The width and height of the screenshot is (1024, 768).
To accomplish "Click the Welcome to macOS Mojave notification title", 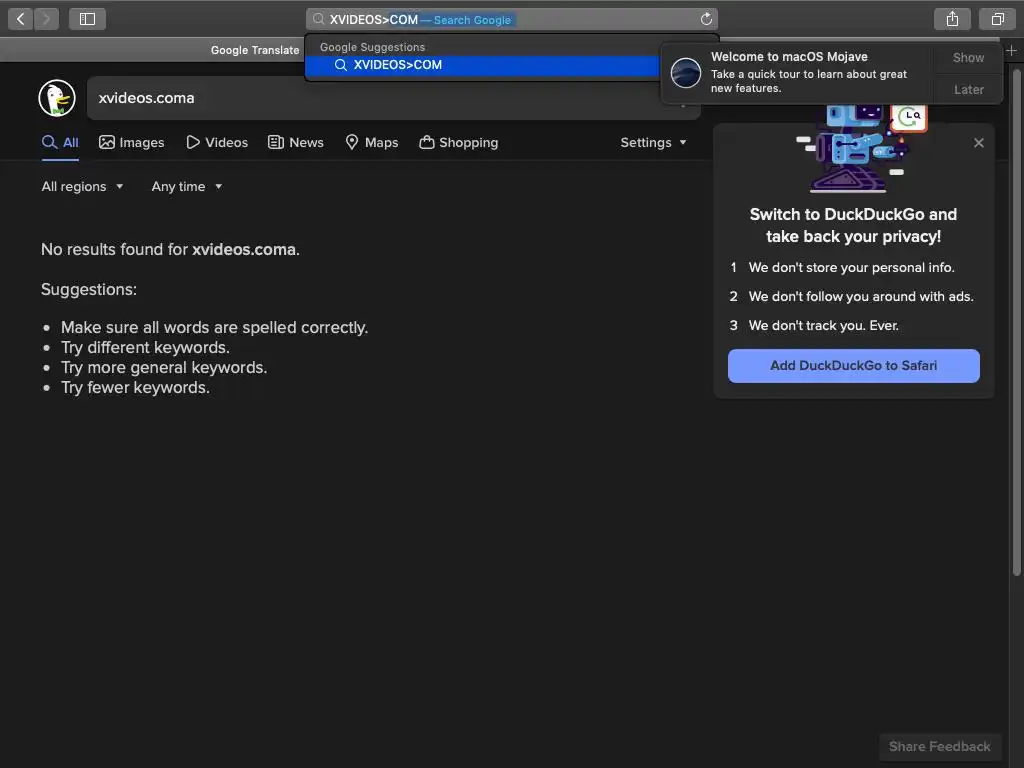I will pyautogui.click(x=789, y=57).
